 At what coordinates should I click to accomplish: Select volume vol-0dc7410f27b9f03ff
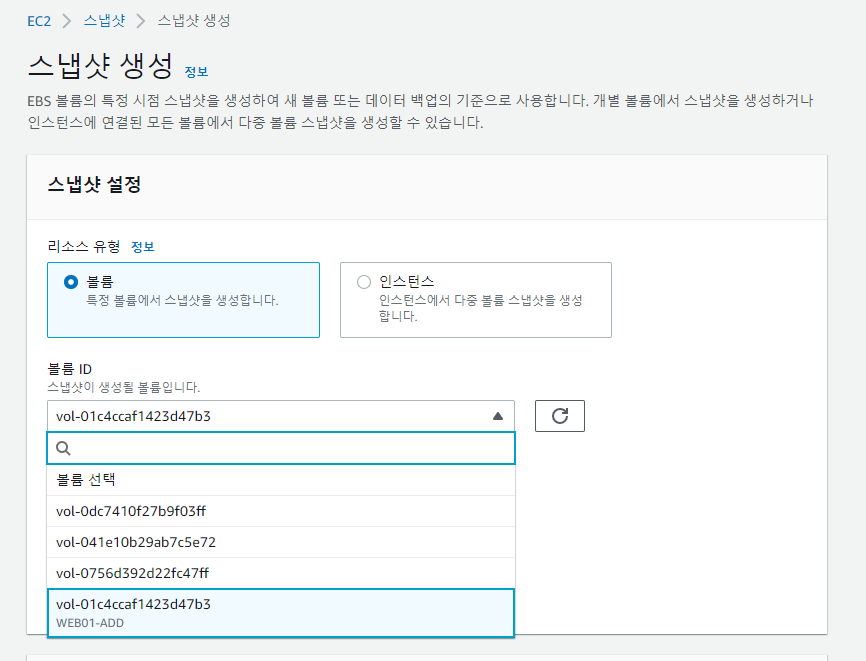(x=281, y=511)
